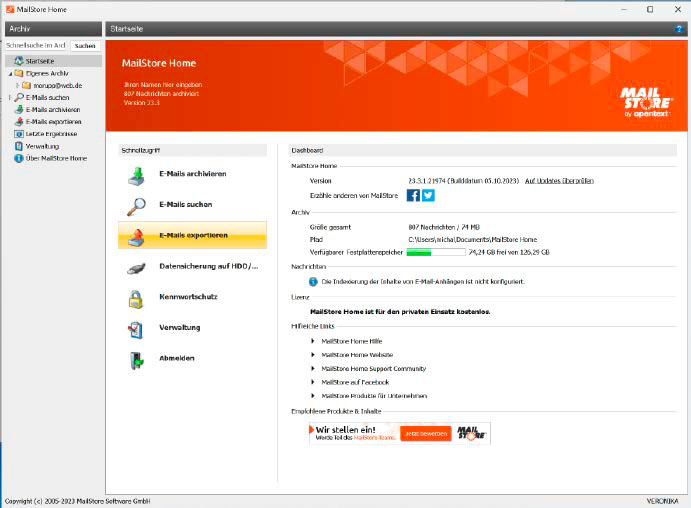The image size is (691, 508).
Task: Click the Eigenes Archiv folder icon
Action: pos(19,73)
